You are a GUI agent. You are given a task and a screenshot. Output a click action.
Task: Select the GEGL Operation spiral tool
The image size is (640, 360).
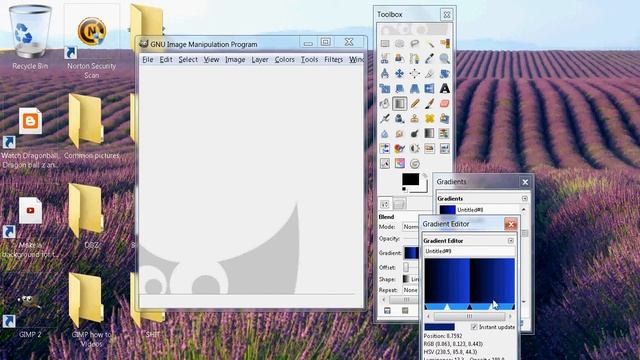pyautogui.click(x=415, y=164)
